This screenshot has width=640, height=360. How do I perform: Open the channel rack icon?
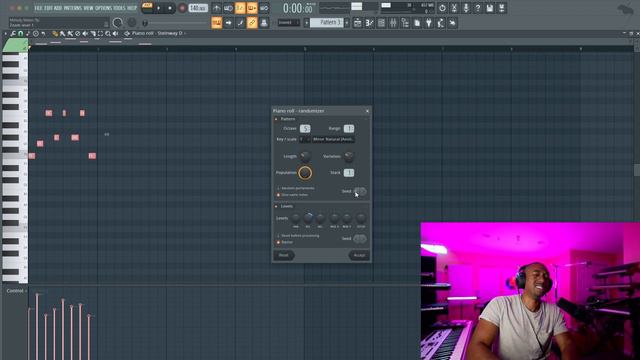(x=381, y=23)
